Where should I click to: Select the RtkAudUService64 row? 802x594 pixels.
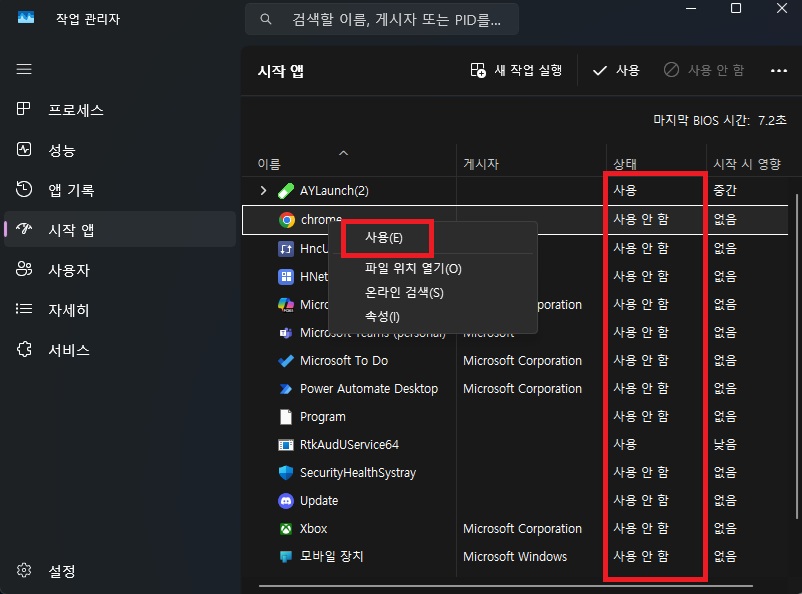515,445
